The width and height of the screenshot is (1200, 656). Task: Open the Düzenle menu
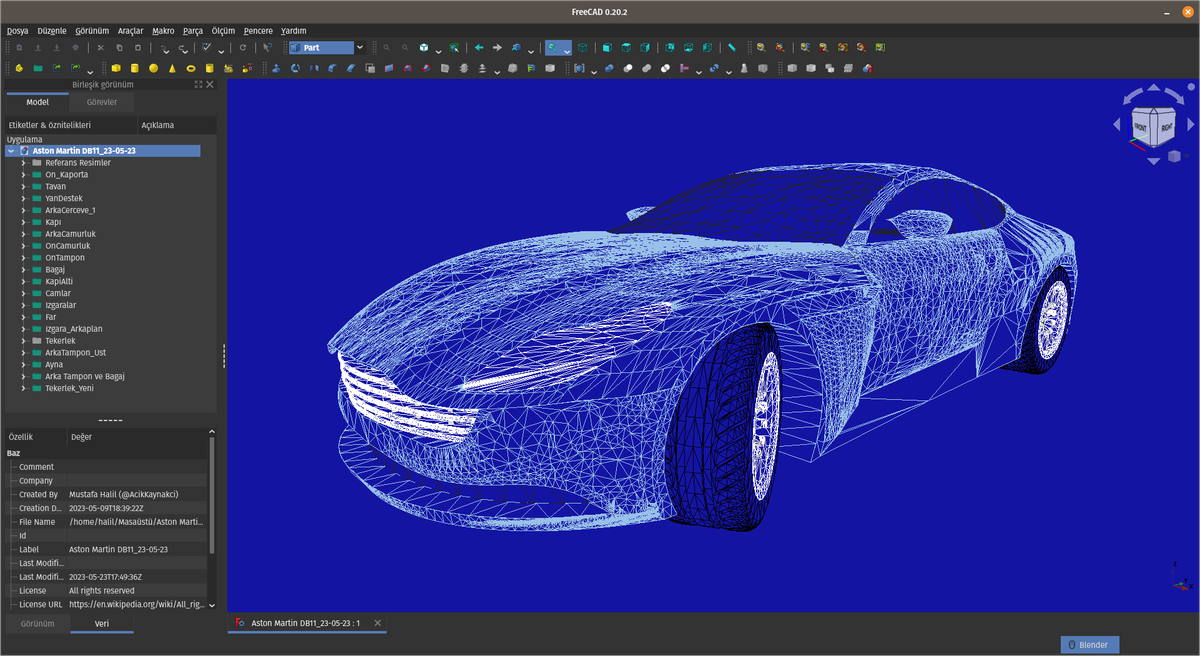pos(54,31)
